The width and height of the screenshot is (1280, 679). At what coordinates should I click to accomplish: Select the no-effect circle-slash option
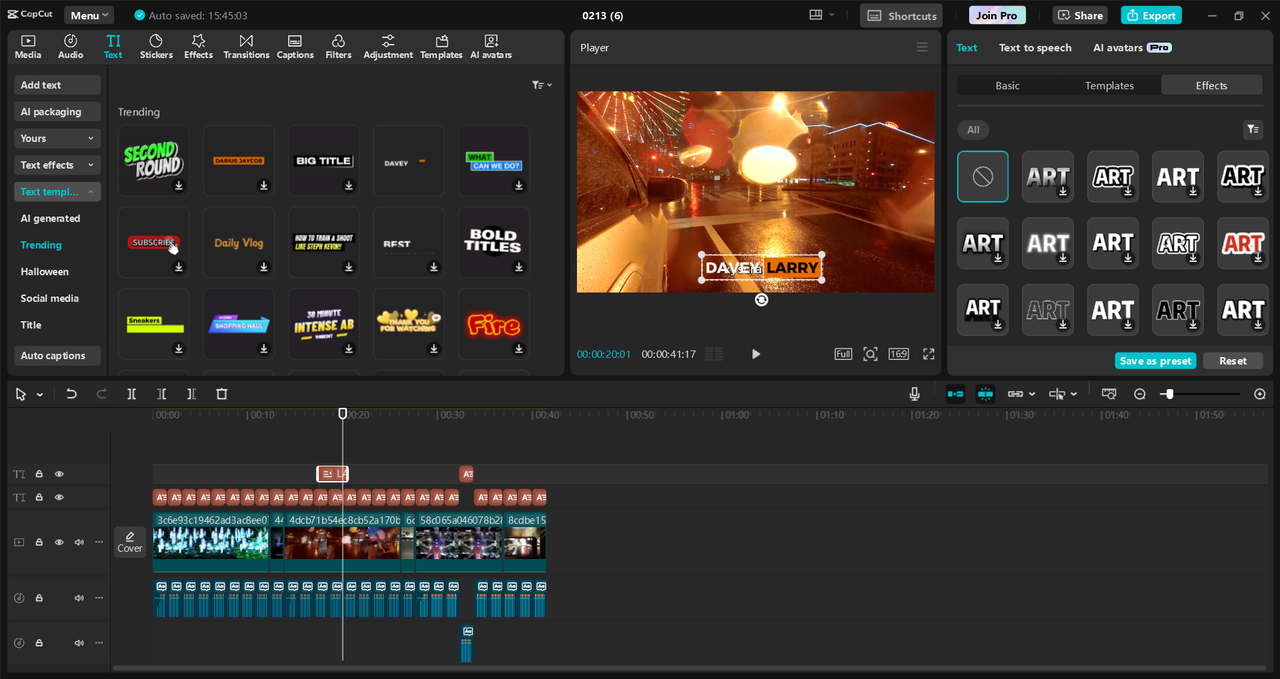coord(982,176)
